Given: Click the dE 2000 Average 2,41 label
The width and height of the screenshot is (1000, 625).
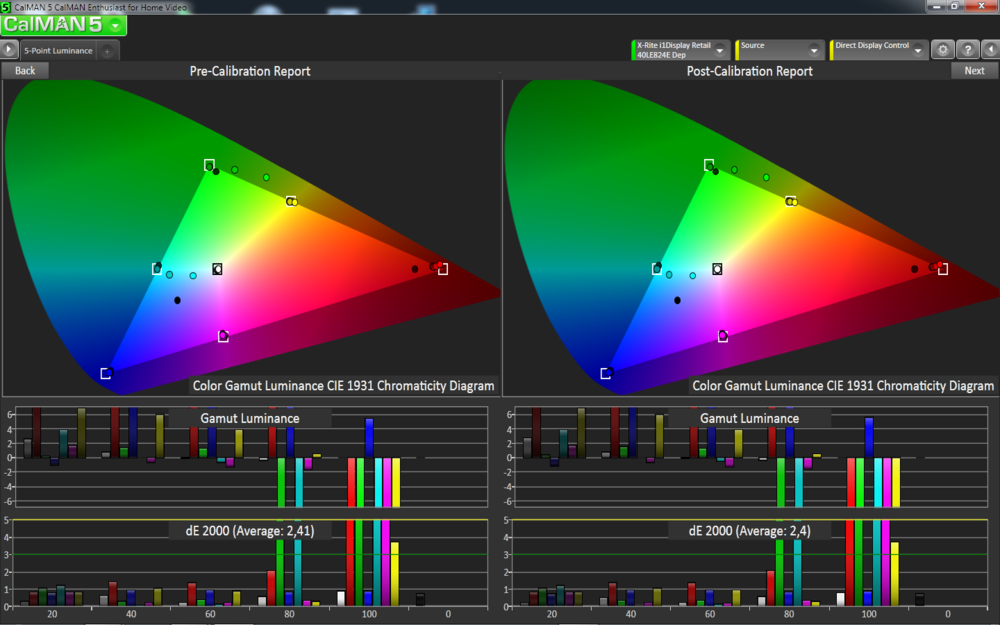Looking at the screenshot, I should point(248,531).
